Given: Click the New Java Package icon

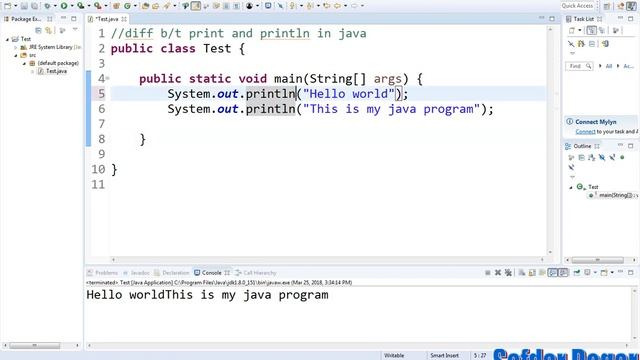Looking at the screenshot, I should (x=116, y=6).
